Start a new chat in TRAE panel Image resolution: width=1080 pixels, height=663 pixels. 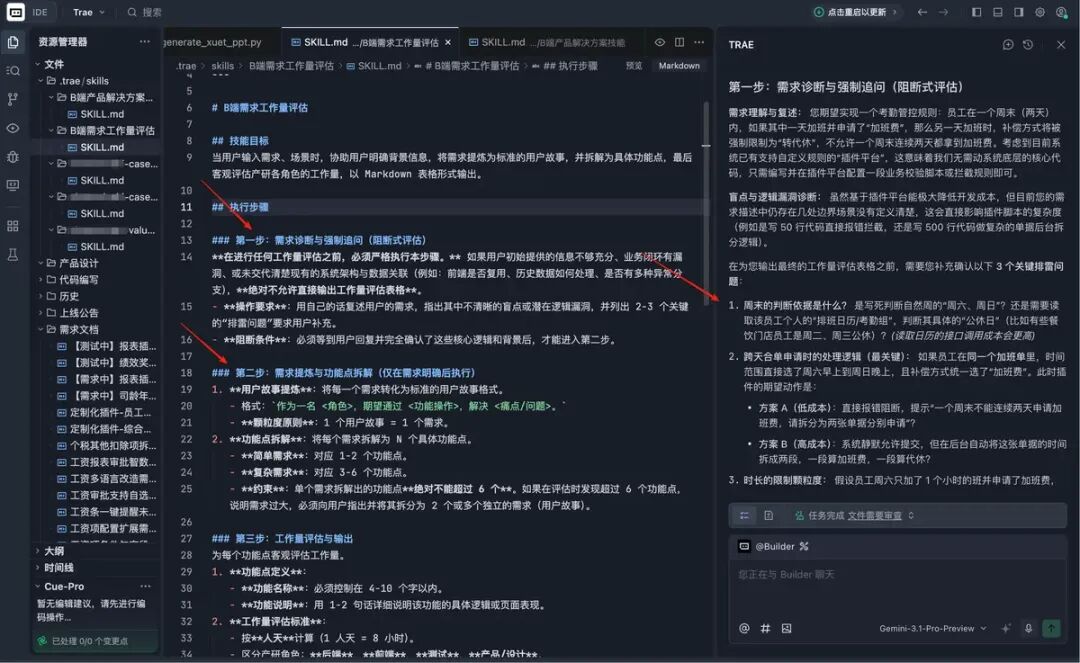click(x=1008, y=45)
